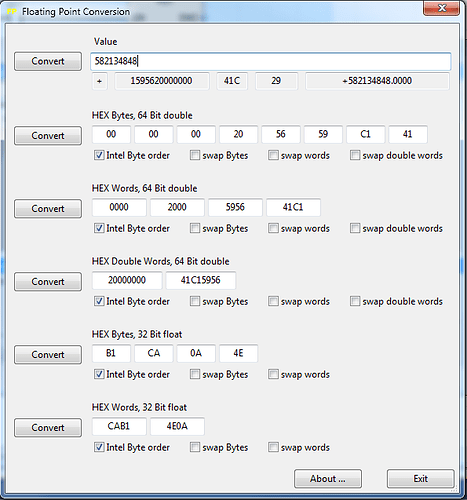Enable swap words under HEX Bytes 64 Bit double
467x500 pixels.
(273, 155)
